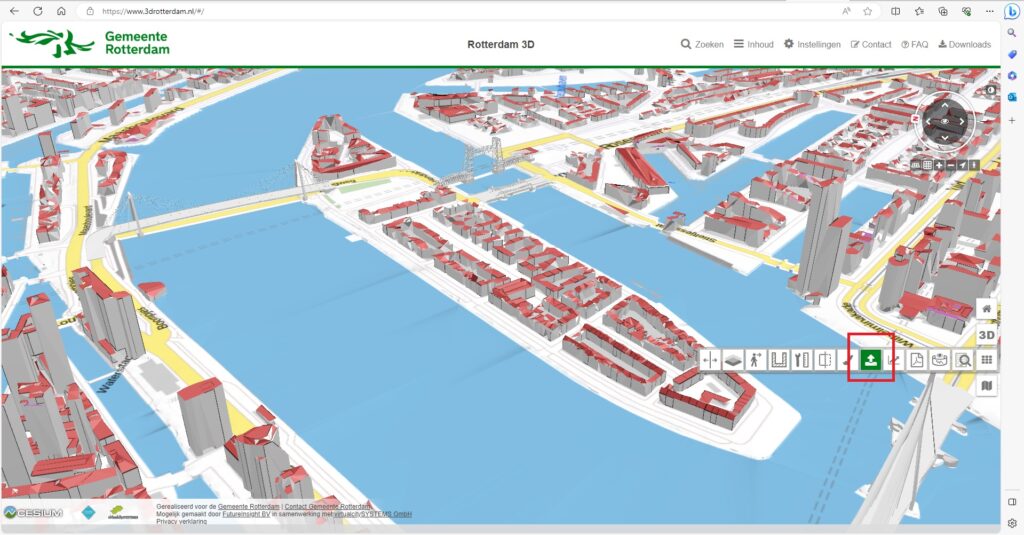Toggle the grid toolbox button
This screenshot has height=535, width=1024.
pyautogui.click(x=987, y=360)
